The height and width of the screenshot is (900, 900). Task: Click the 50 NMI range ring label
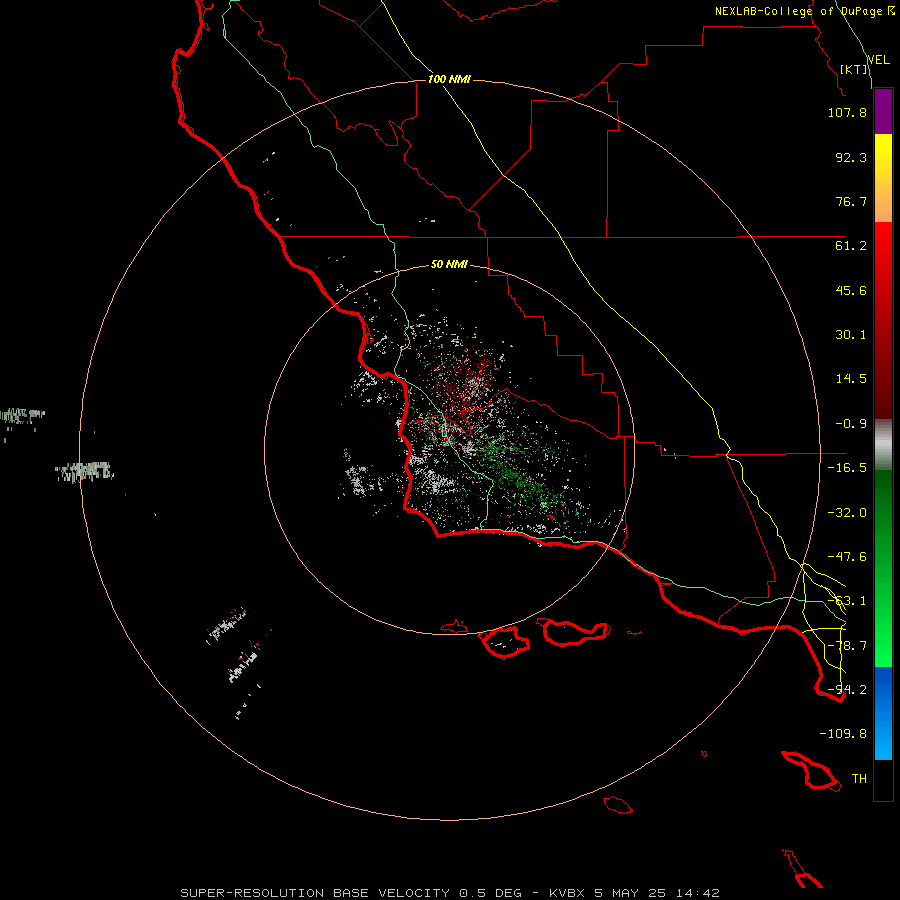pos(449,265)
